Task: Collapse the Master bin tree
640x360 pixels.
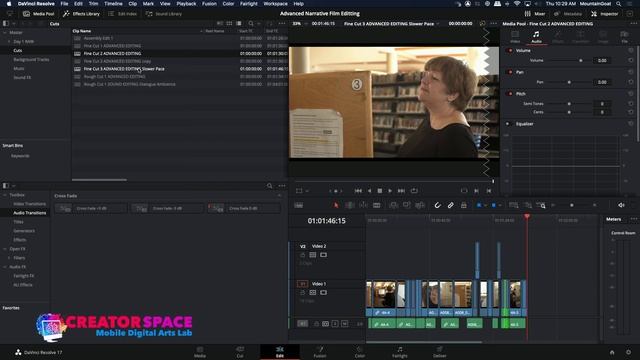Action: coord(4,33)
